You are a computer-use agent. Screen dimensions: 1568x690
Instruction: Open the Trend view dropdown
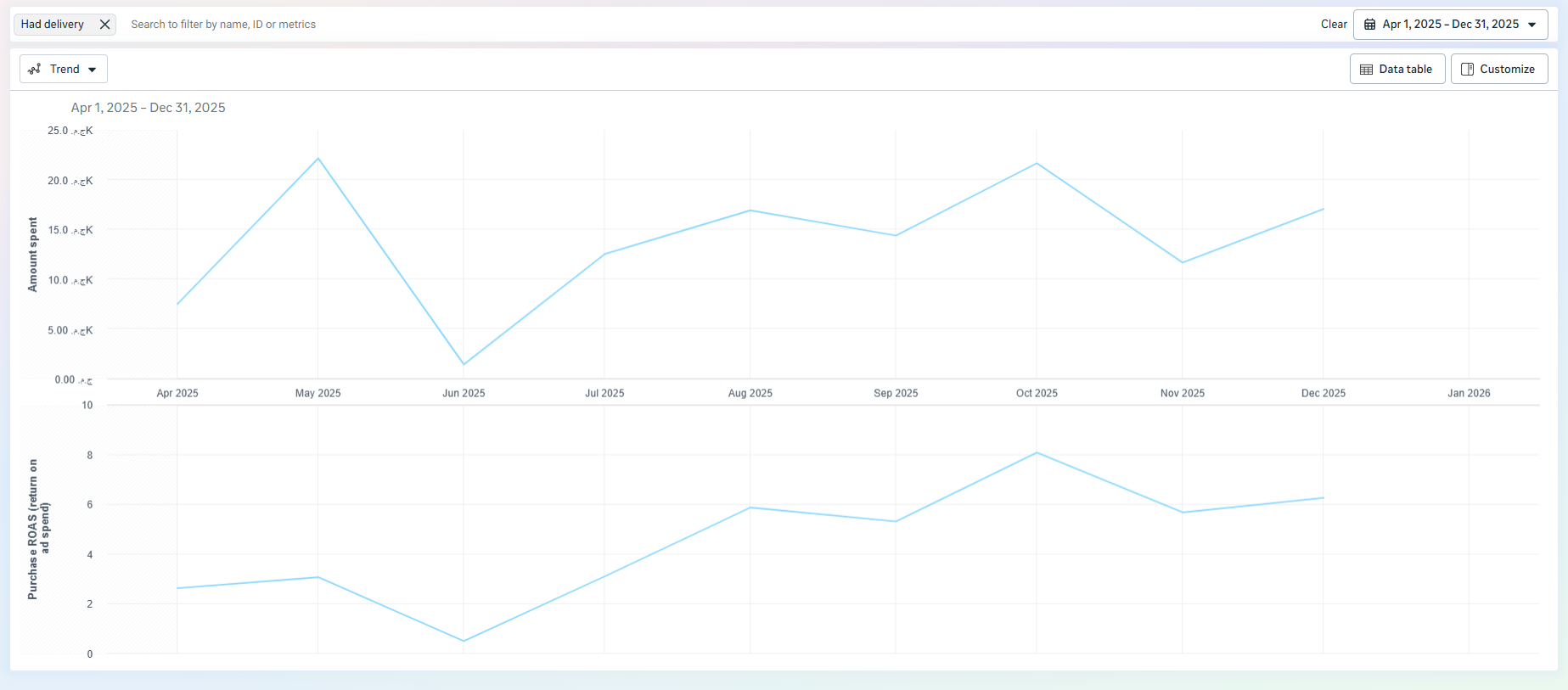tap(64, 69)
